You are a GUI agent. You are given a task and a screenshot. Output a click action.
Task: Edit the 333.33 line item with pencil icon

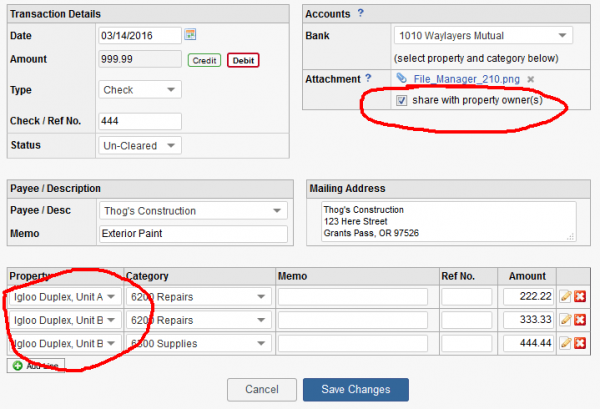point(565,320)
